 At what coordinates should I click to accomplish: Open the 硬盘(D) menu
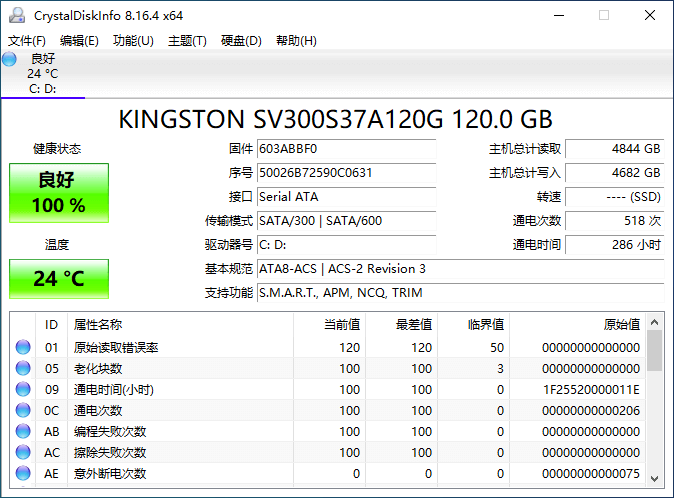(x=241, y=41)
